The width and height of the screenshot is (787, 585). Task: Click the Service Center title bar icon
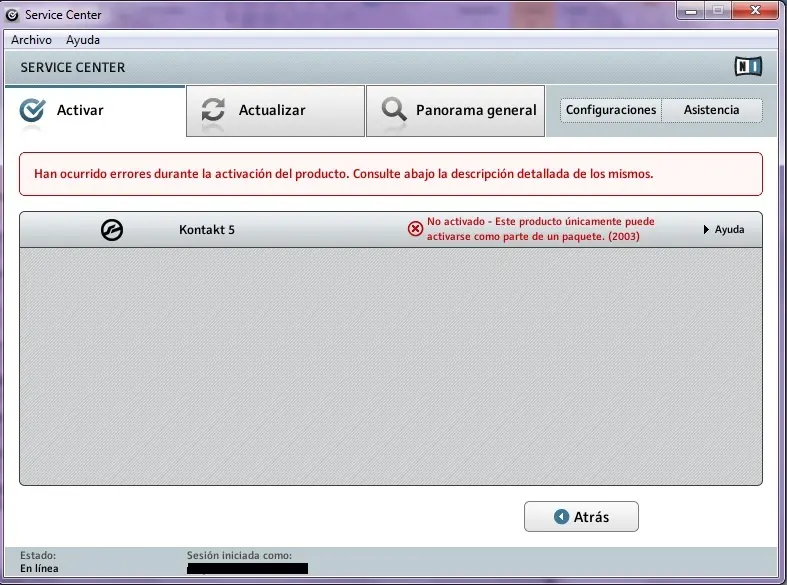point(12,15)
